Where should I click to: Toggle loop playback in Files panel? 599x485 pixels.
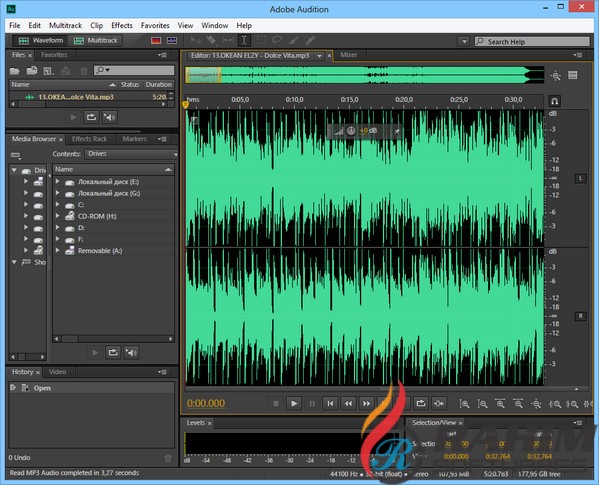(x=91, y=117)
